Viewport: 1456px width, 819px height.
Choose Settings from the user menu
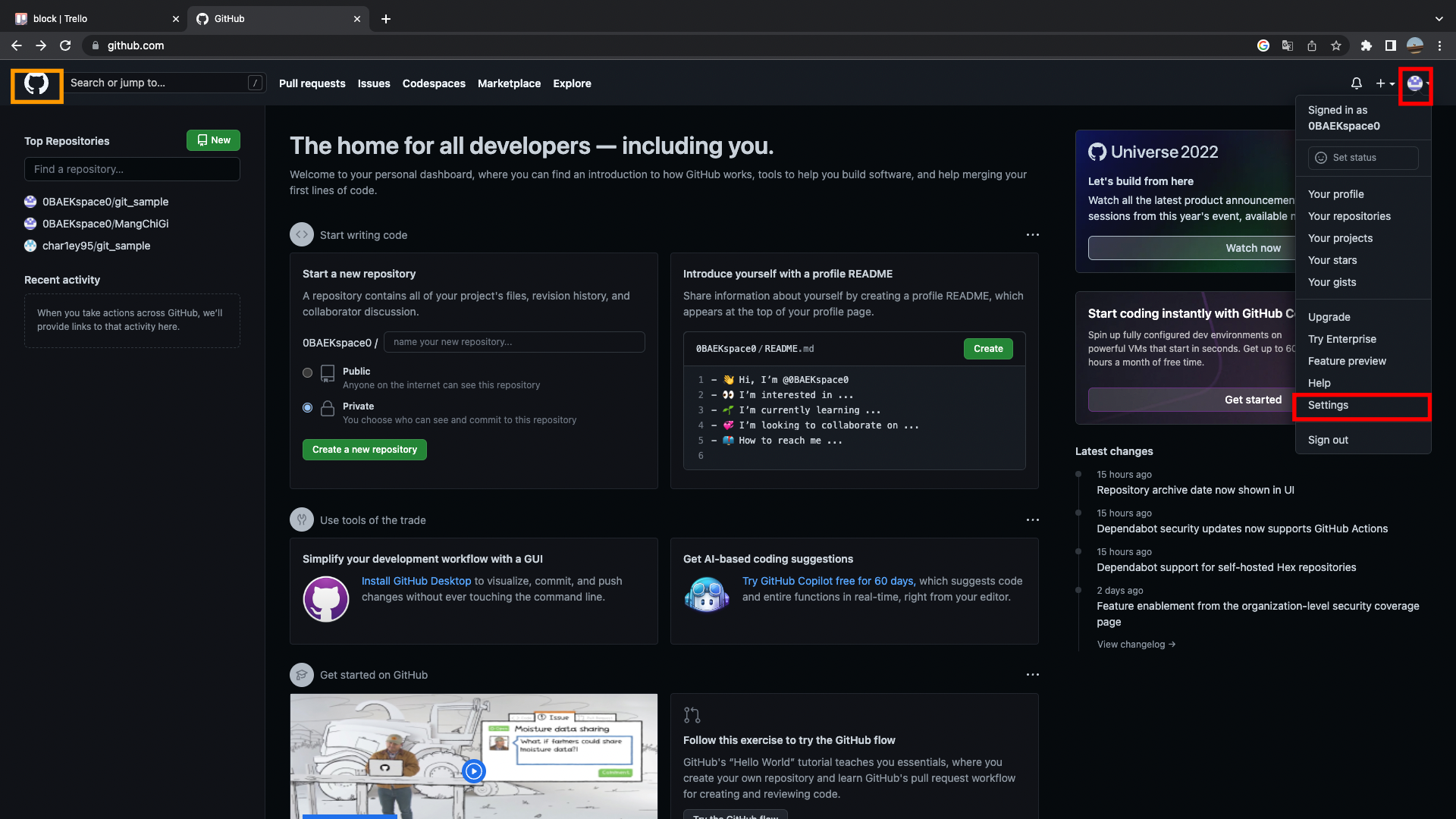click(1328, 405)
